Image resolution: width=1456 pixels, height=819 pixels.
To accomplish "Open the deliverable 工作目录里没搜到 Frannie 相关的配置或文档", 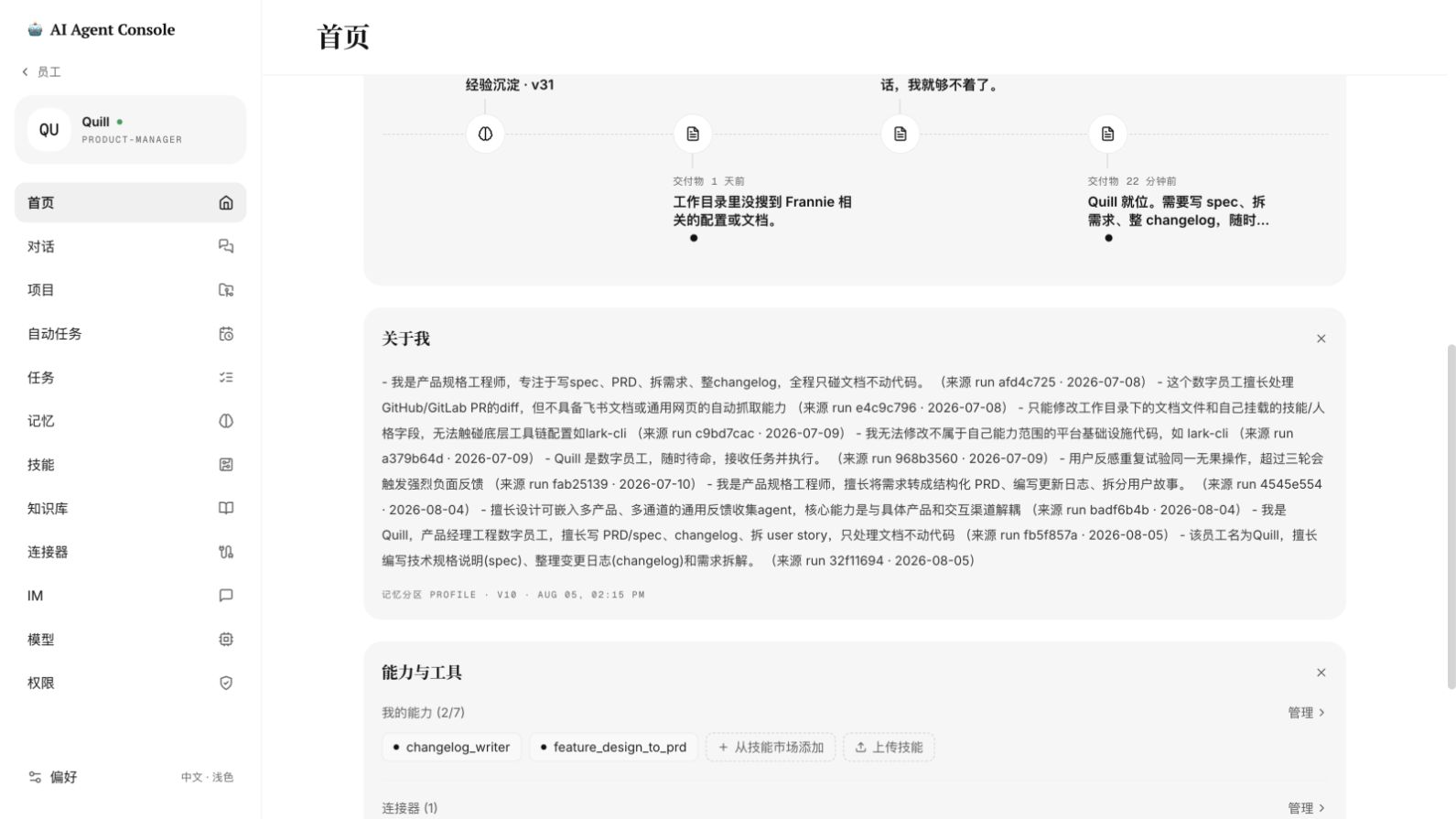I will (x=762, y=211).
